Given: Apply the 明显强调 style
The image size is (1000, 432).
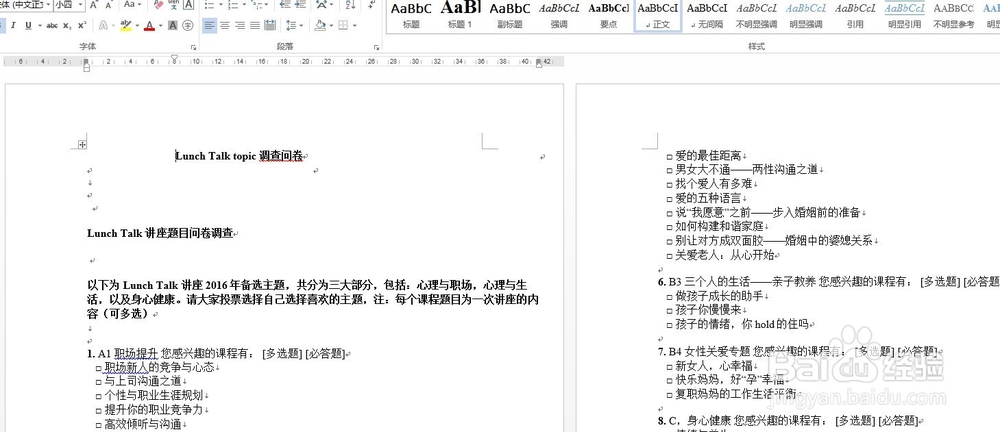Looking at the screenshot, I should (x=805, y=16).
